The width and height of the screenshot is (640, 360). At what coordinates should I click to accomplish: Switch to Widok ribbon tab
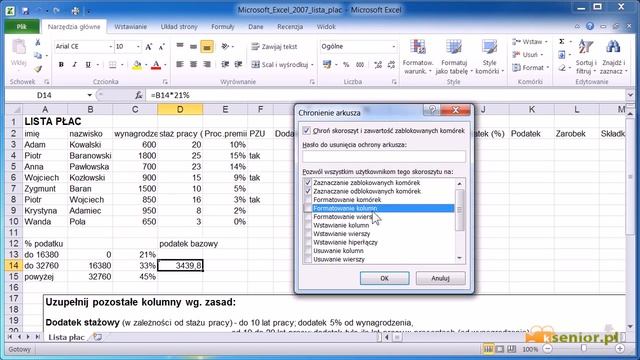326,27
